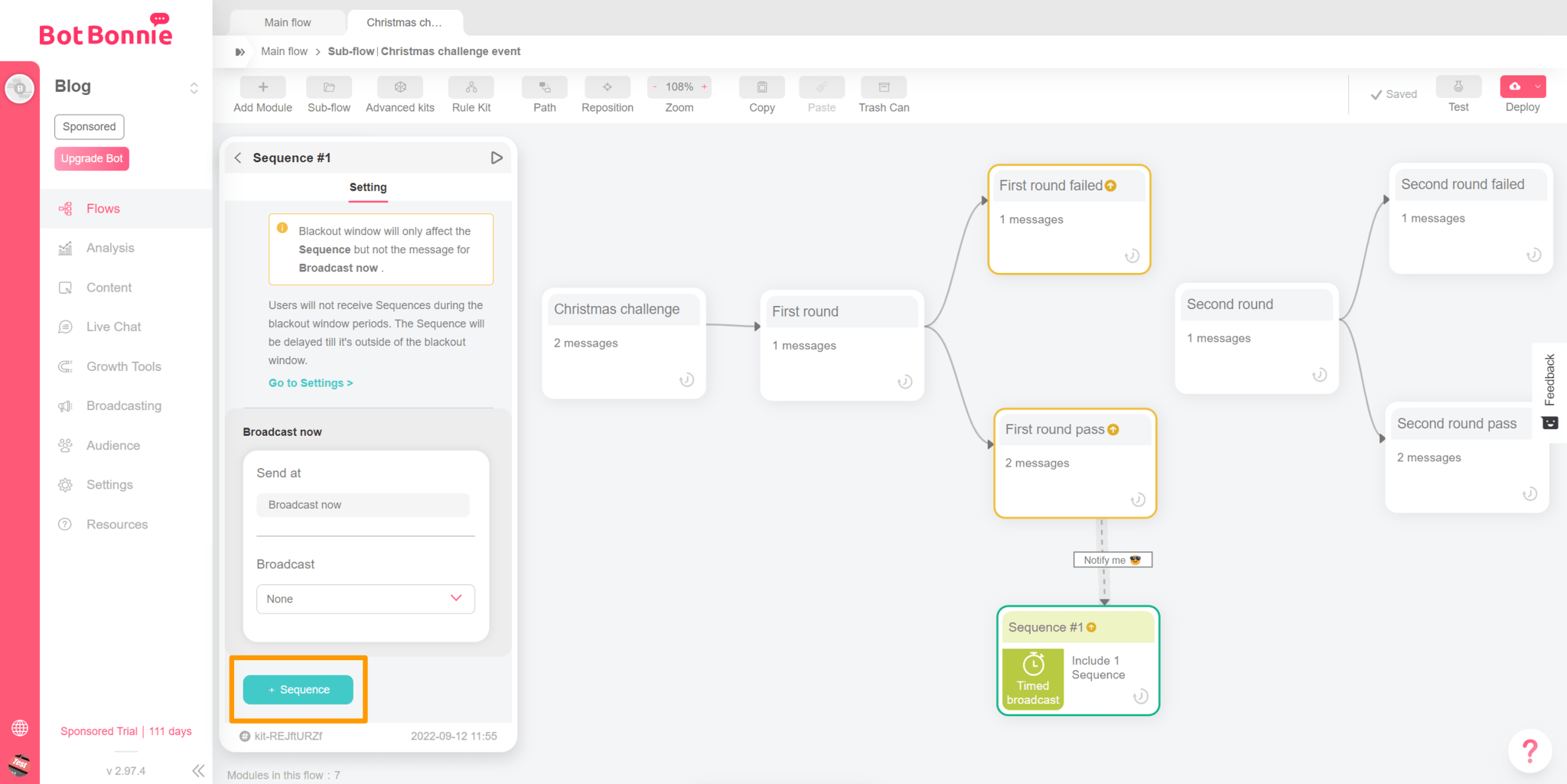Click the Reposition icon
The width and height of the screenshot is (1567, 784).
(607, 87)
